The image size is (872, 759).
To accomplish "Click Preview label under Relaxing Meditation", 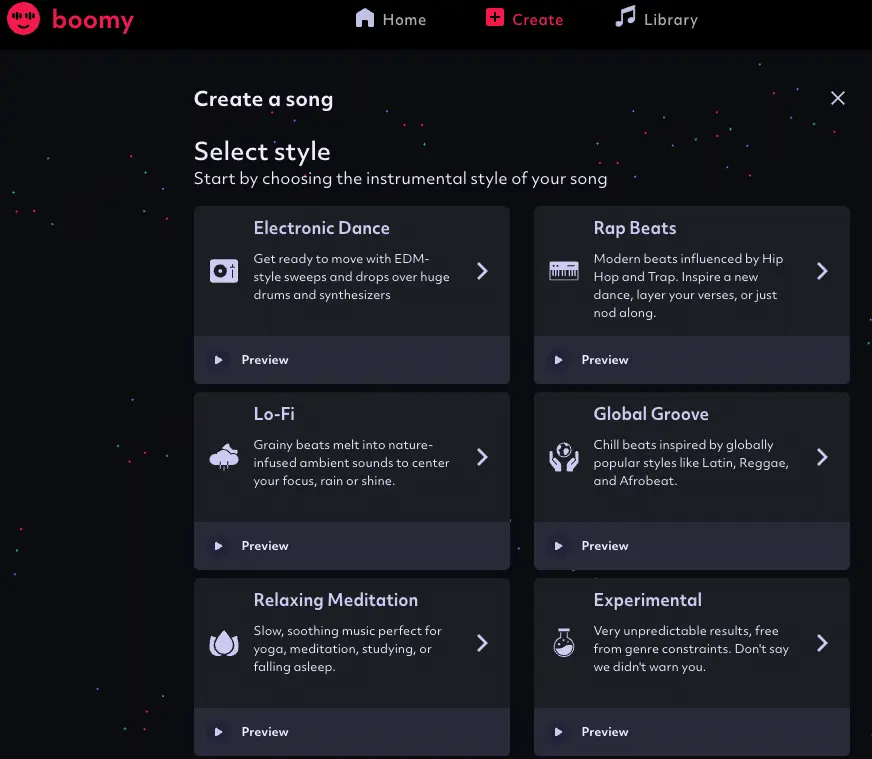I will 265,732.
